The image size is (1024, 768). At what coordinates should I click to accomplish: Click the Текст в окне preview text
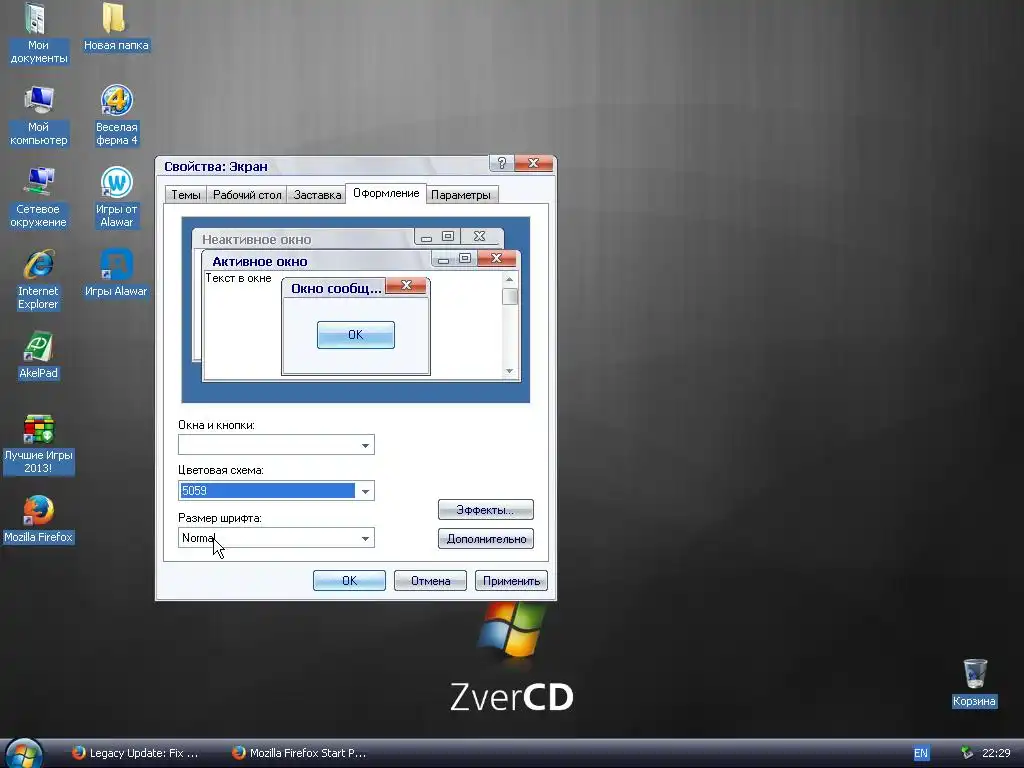pos(238,278)
